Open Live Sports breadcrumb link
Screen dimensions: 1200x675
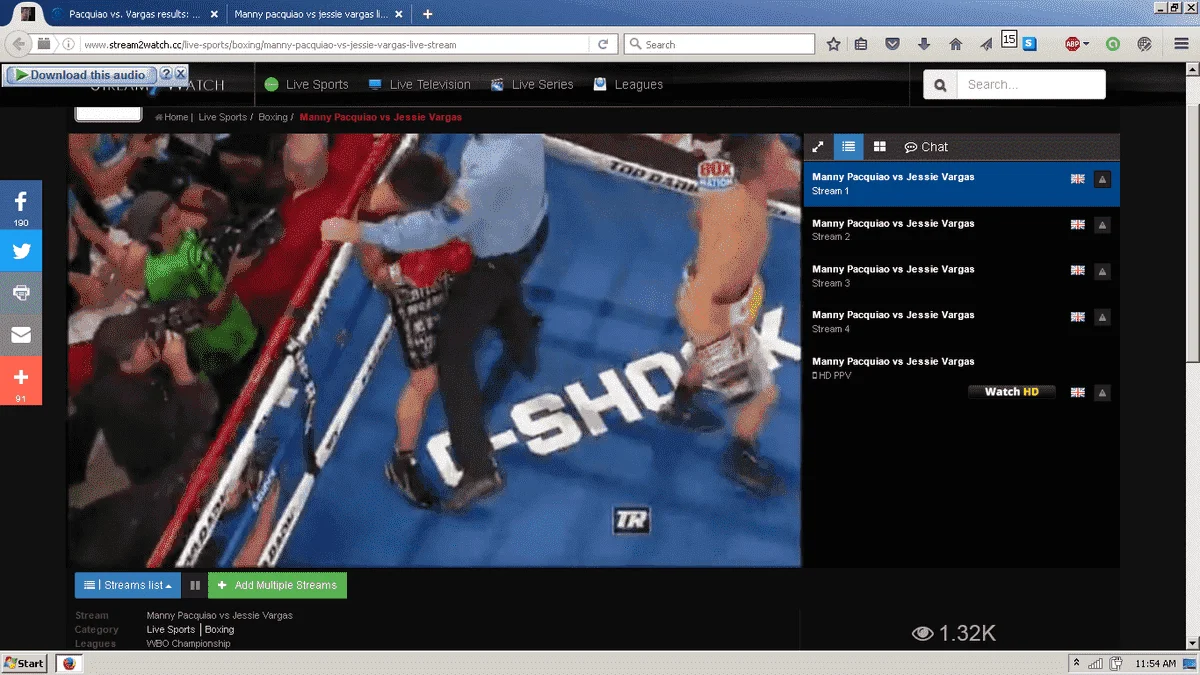222,117
